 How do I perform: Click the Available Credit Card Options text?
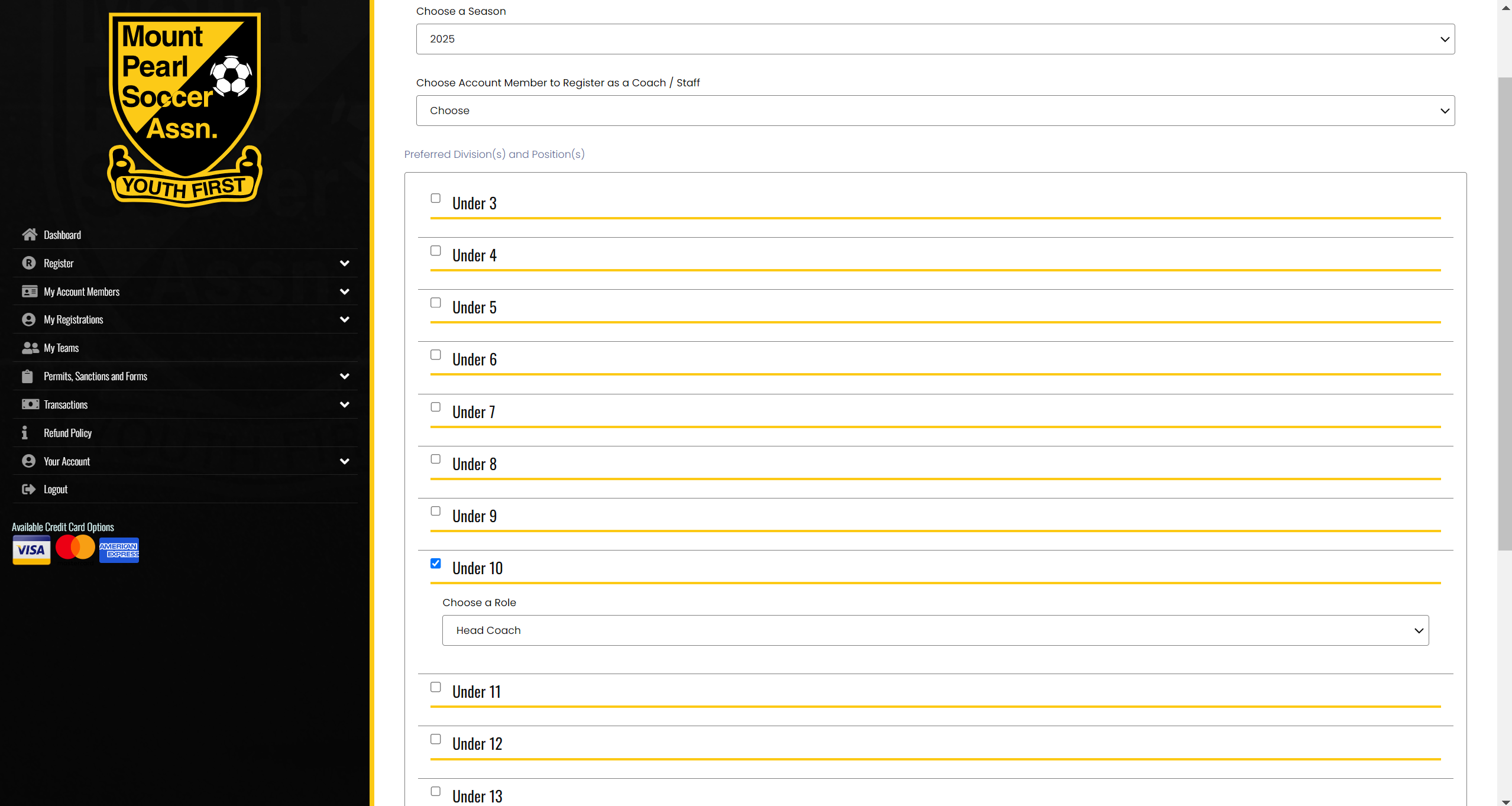(x=63, y=527)
